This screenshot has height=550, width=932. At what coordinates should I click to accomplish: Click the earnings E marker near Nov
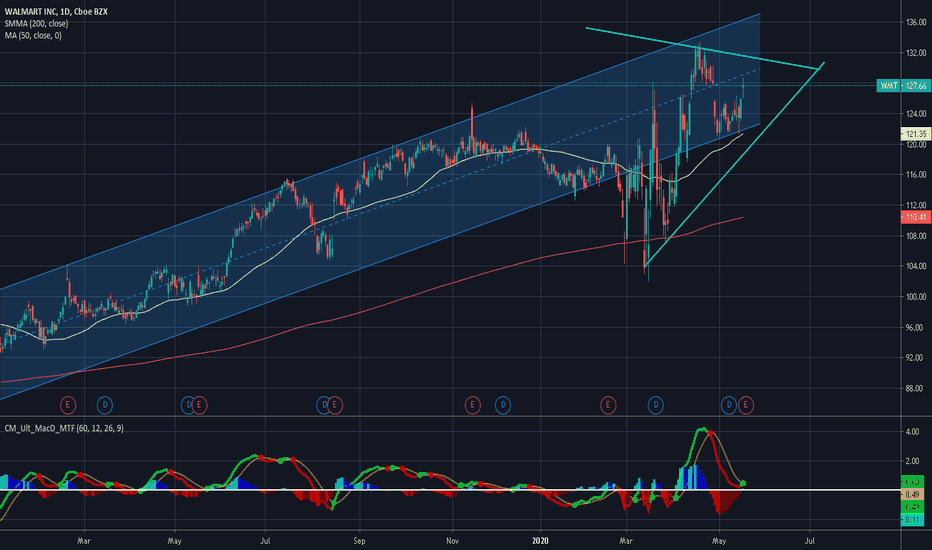(x=473, y=406)
